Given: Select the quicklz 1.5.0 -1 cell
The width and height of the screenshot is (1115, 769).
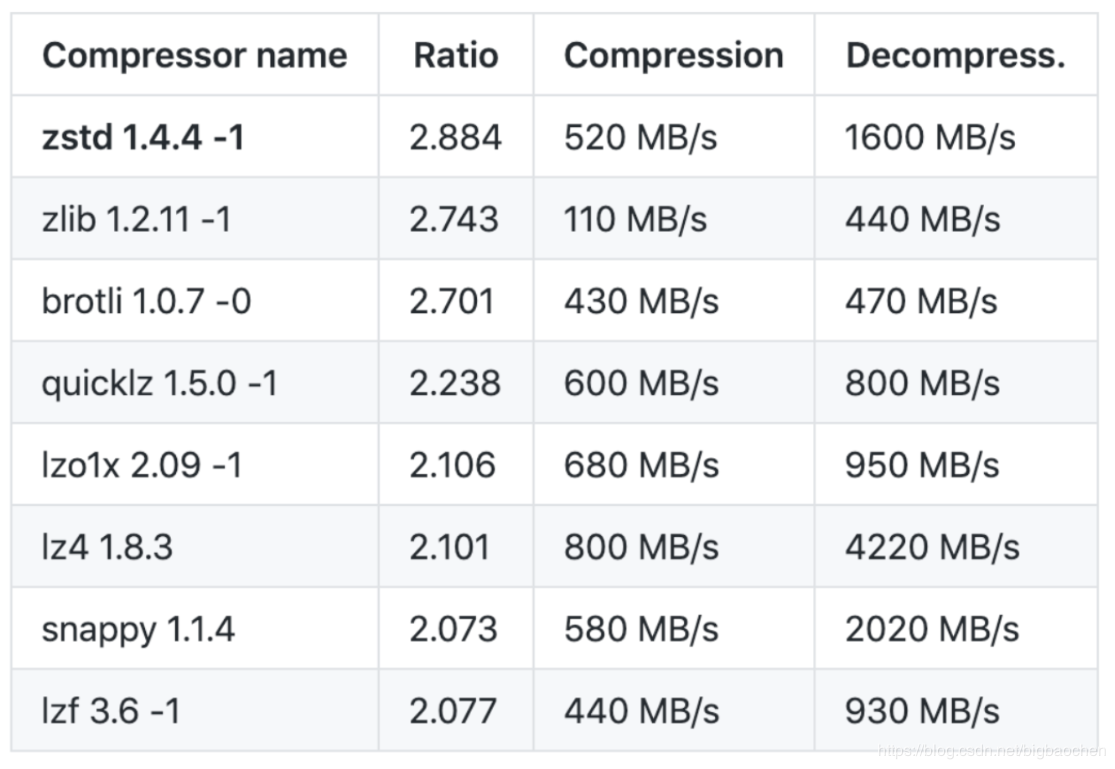Looking at the screenshot, I should pyautogui.click(x=159, y=383).
